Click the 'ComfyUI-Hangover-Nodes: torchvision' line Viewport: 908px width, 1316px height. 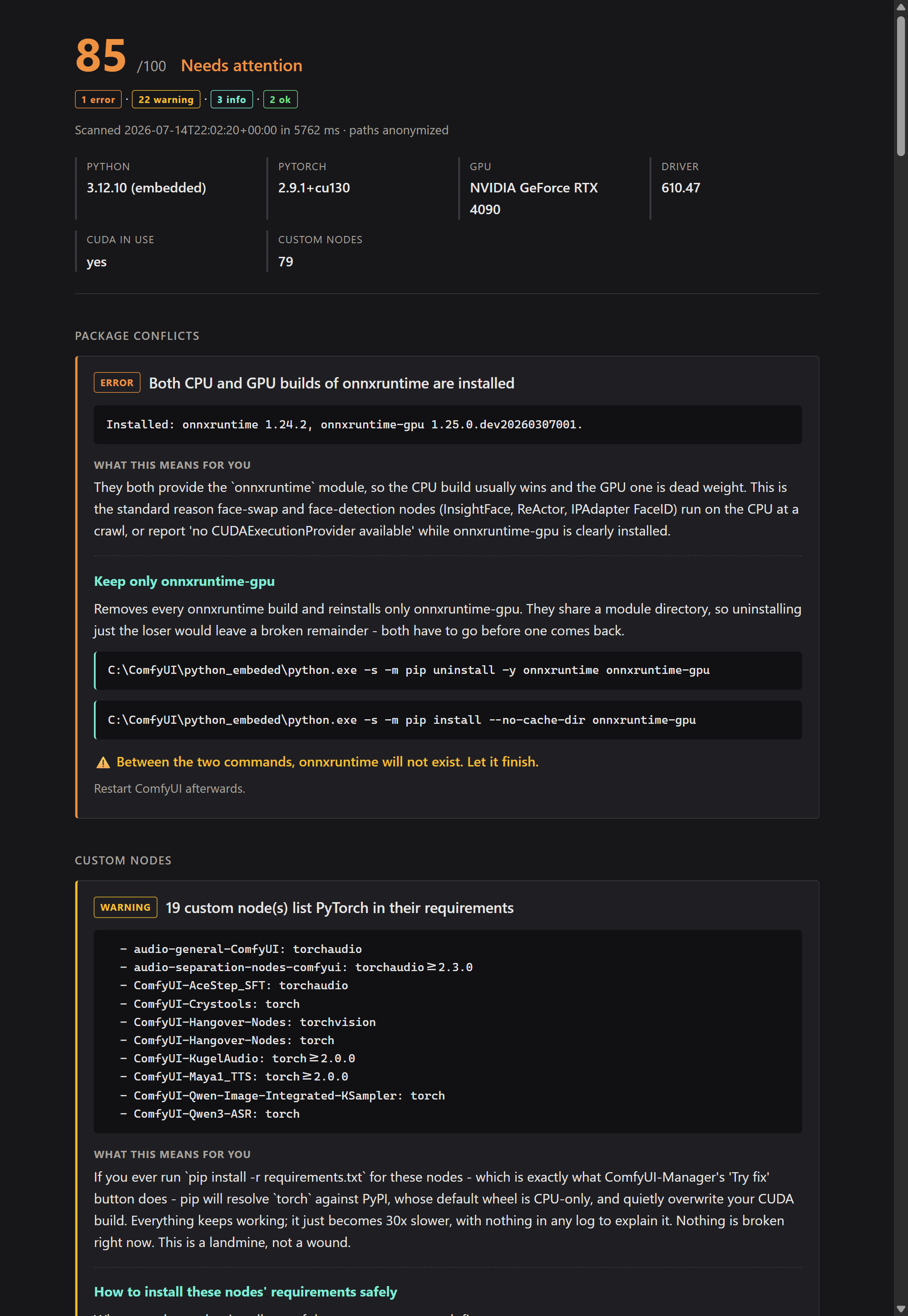point(247,1022)
